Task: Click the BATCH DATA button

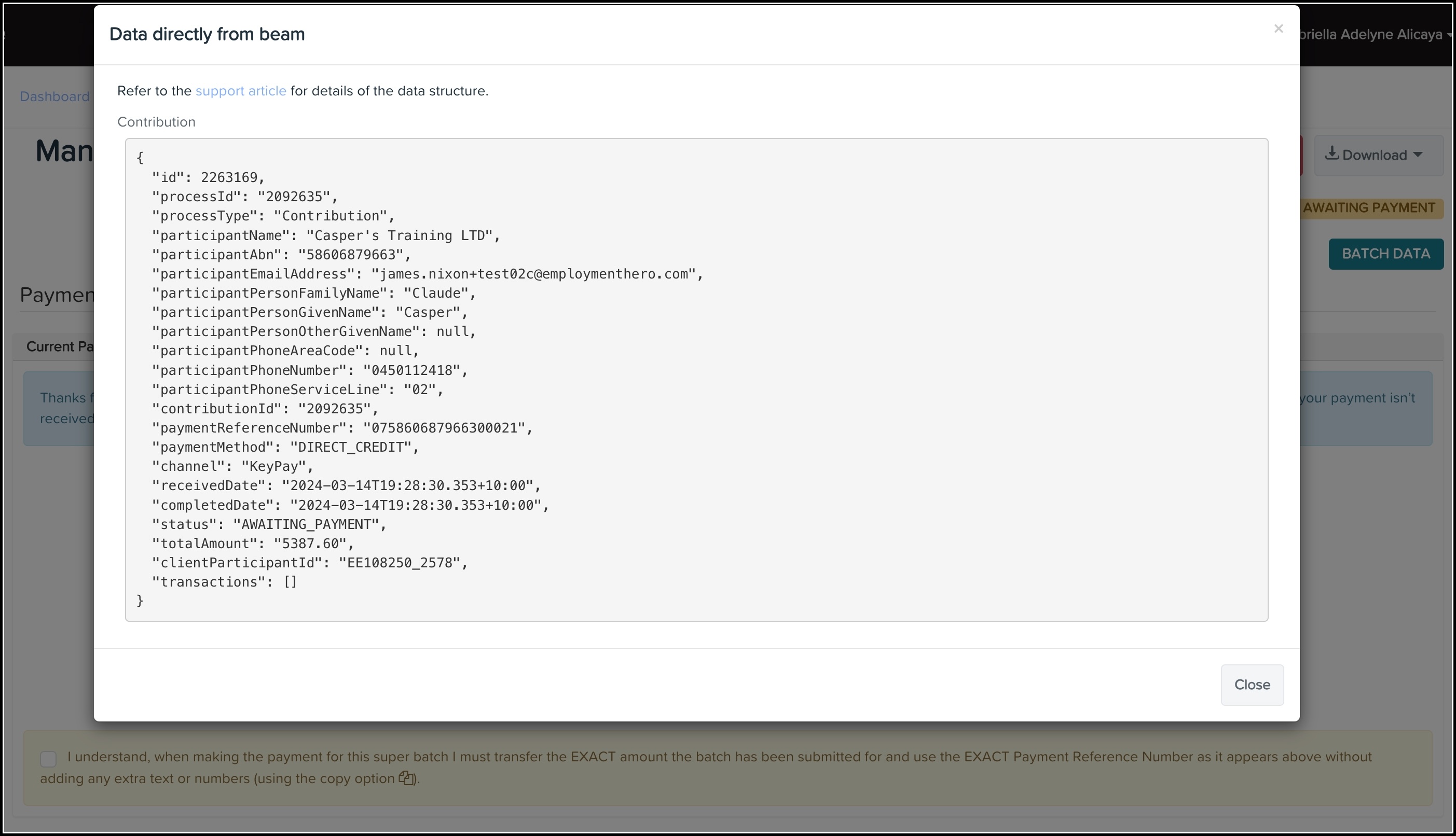Action: tap(1385, 254)
